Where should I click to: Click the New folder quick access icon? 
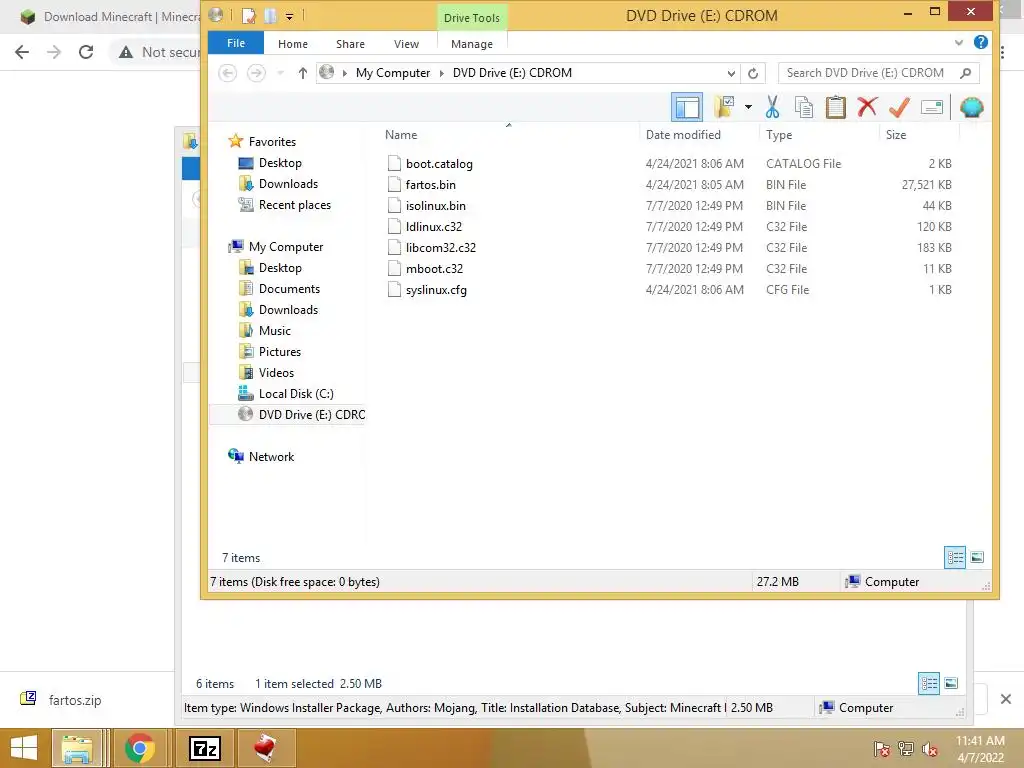tap(270, 16)
